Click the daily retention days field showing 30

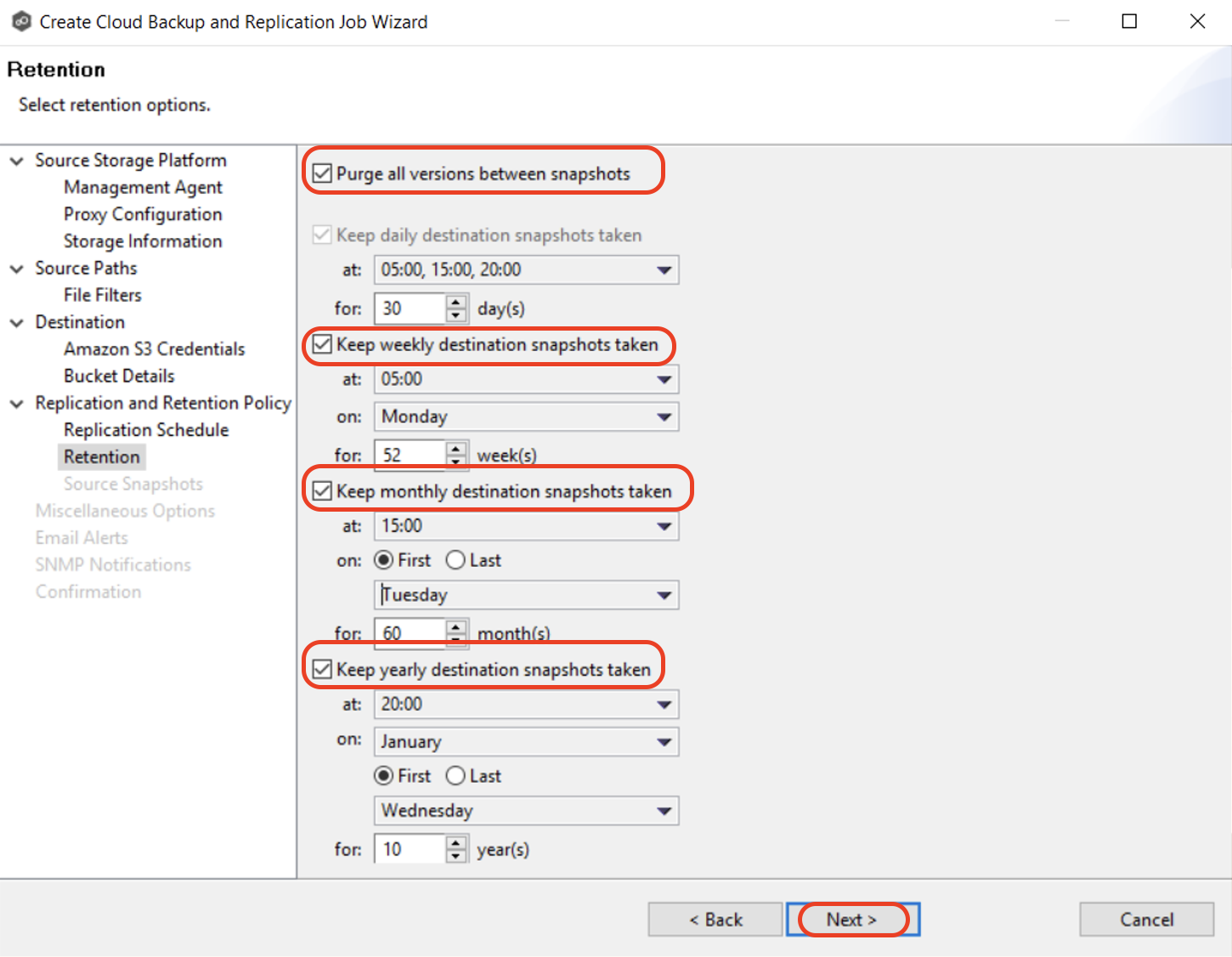click(410, 309)
